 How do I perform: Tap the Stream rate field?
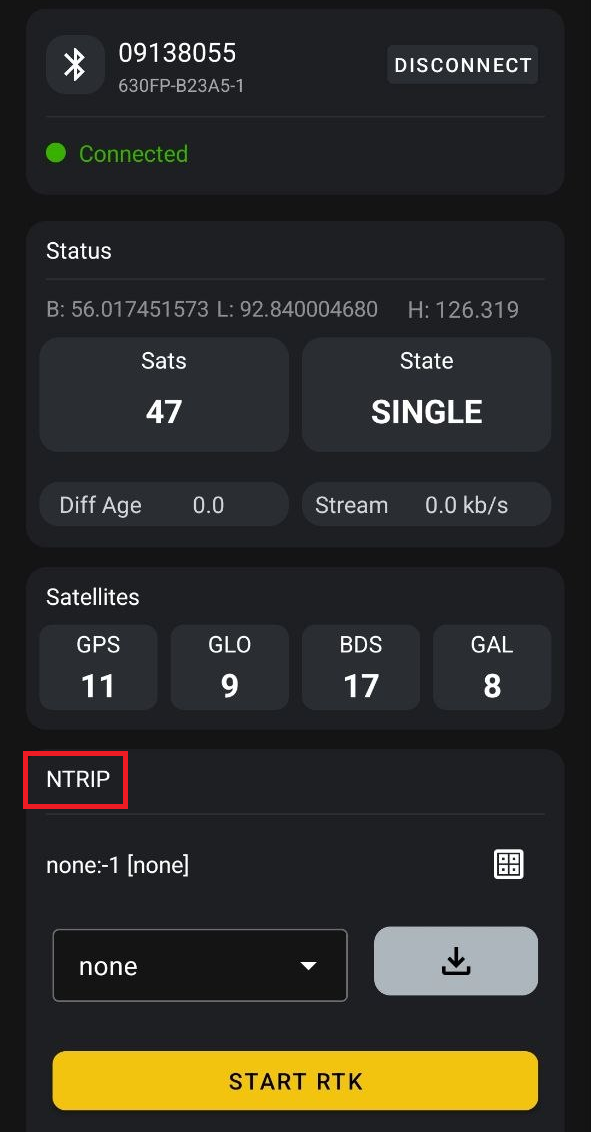point(426,505)
